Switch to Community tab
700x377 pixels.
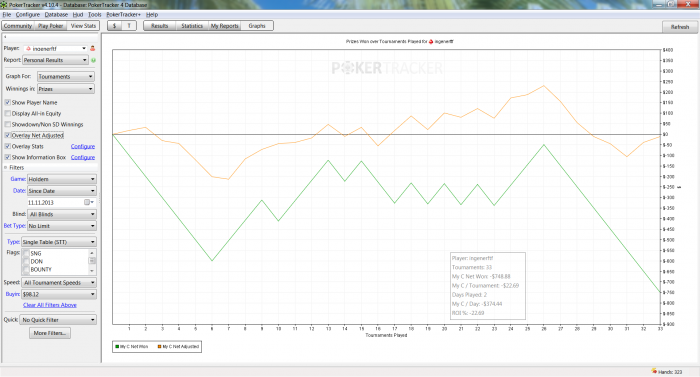pos(18,26)
